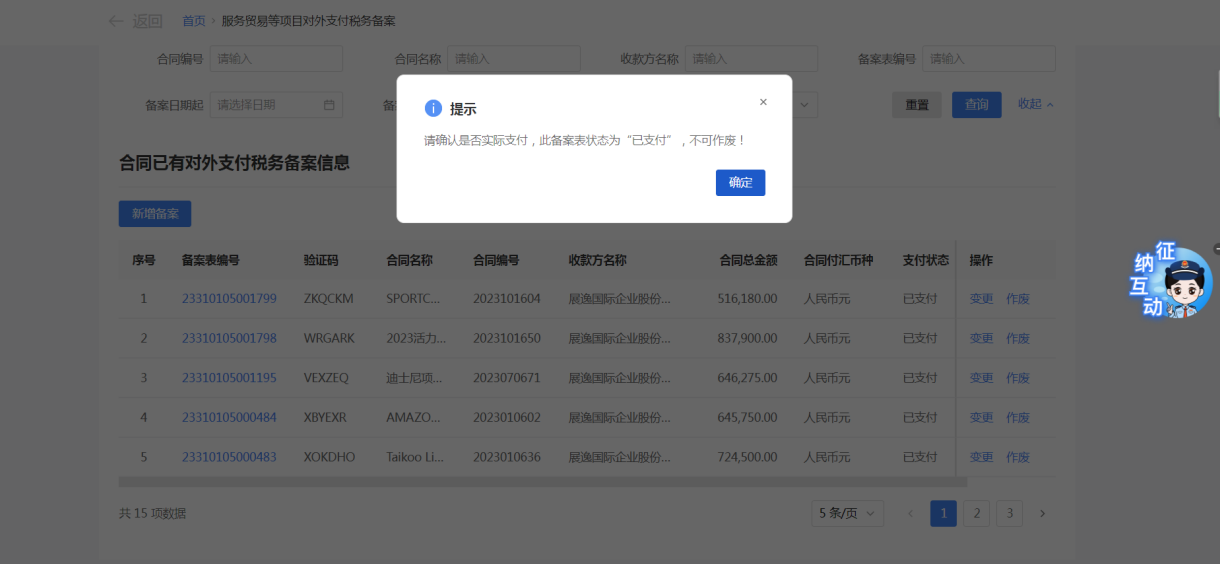Click calendar icon in 备案日期起 field
The width and height of the screenshot is (1220, 564).
coord(329,105)
